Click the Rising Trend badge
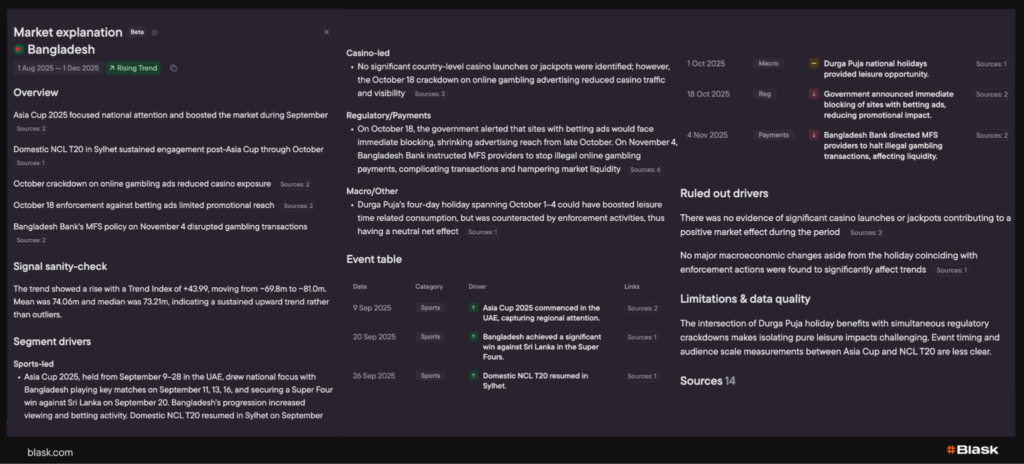This screenshot has width=1024, height=464. 133,68
